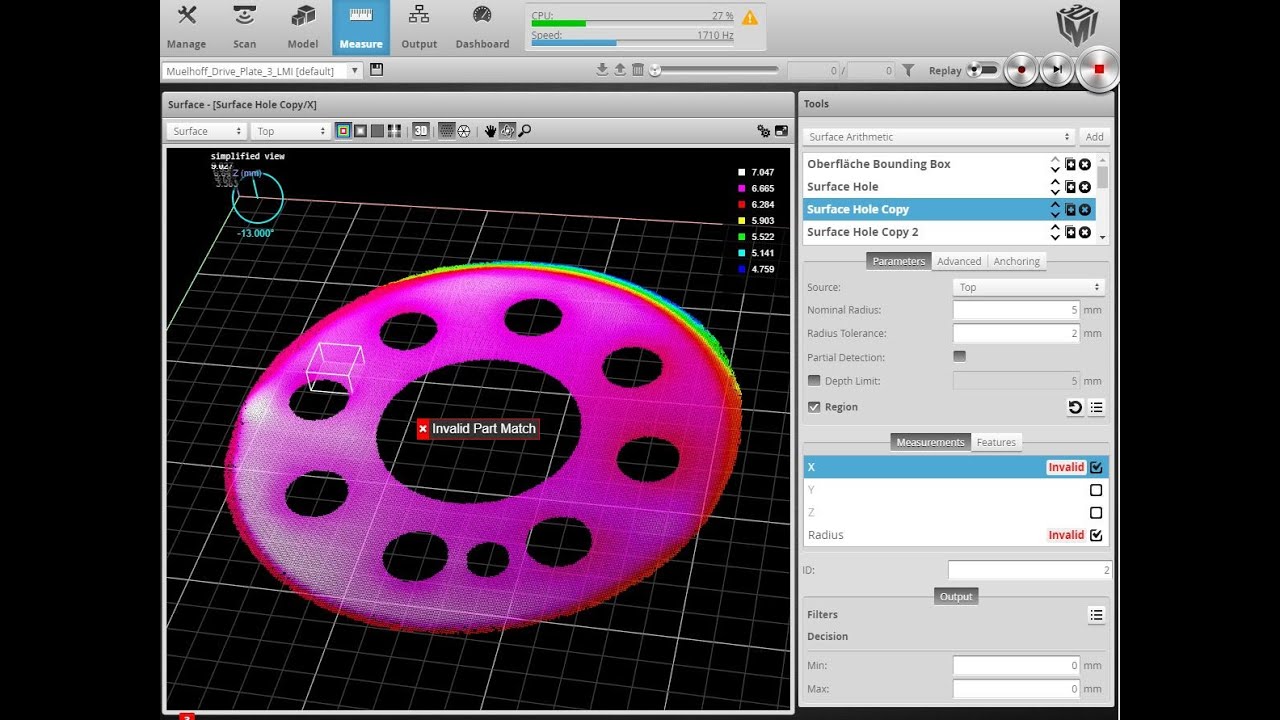The height and width of the screenshot is (720, 1280).
Task: Duplicate the Surface Hole Copy tool
Action: pyautogui.click(x=1070, y=210)
